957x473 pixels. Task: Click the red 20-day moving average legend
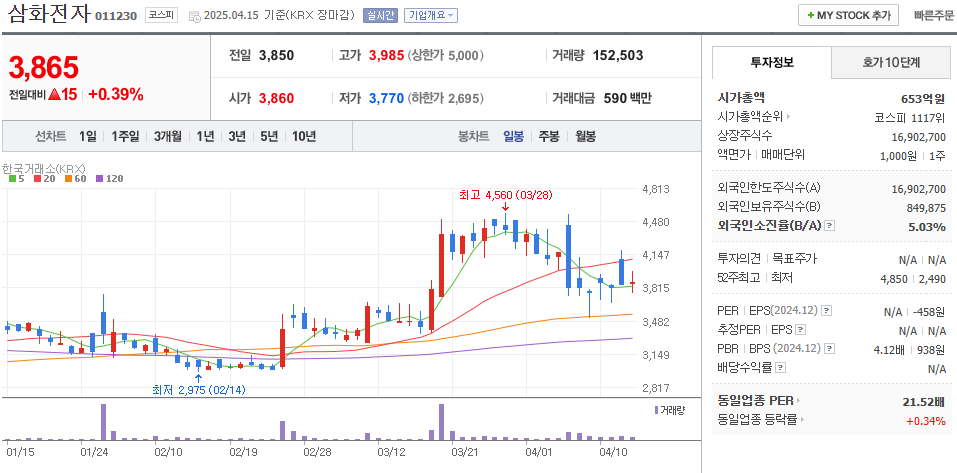pos(43,179)
